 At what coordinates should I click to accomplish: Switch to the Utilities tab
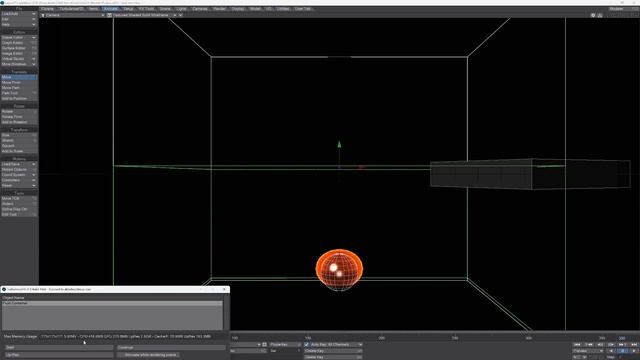283,9
